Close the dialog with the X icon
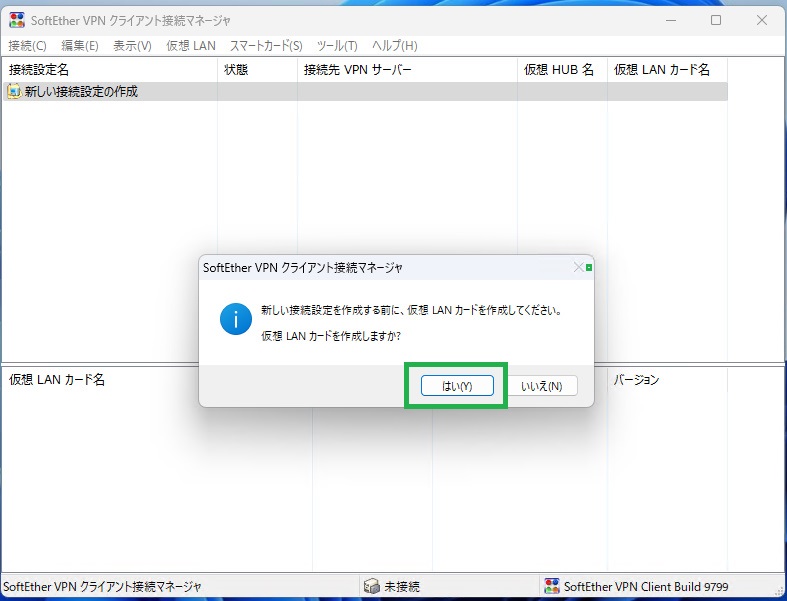 [x=578, y=268]
